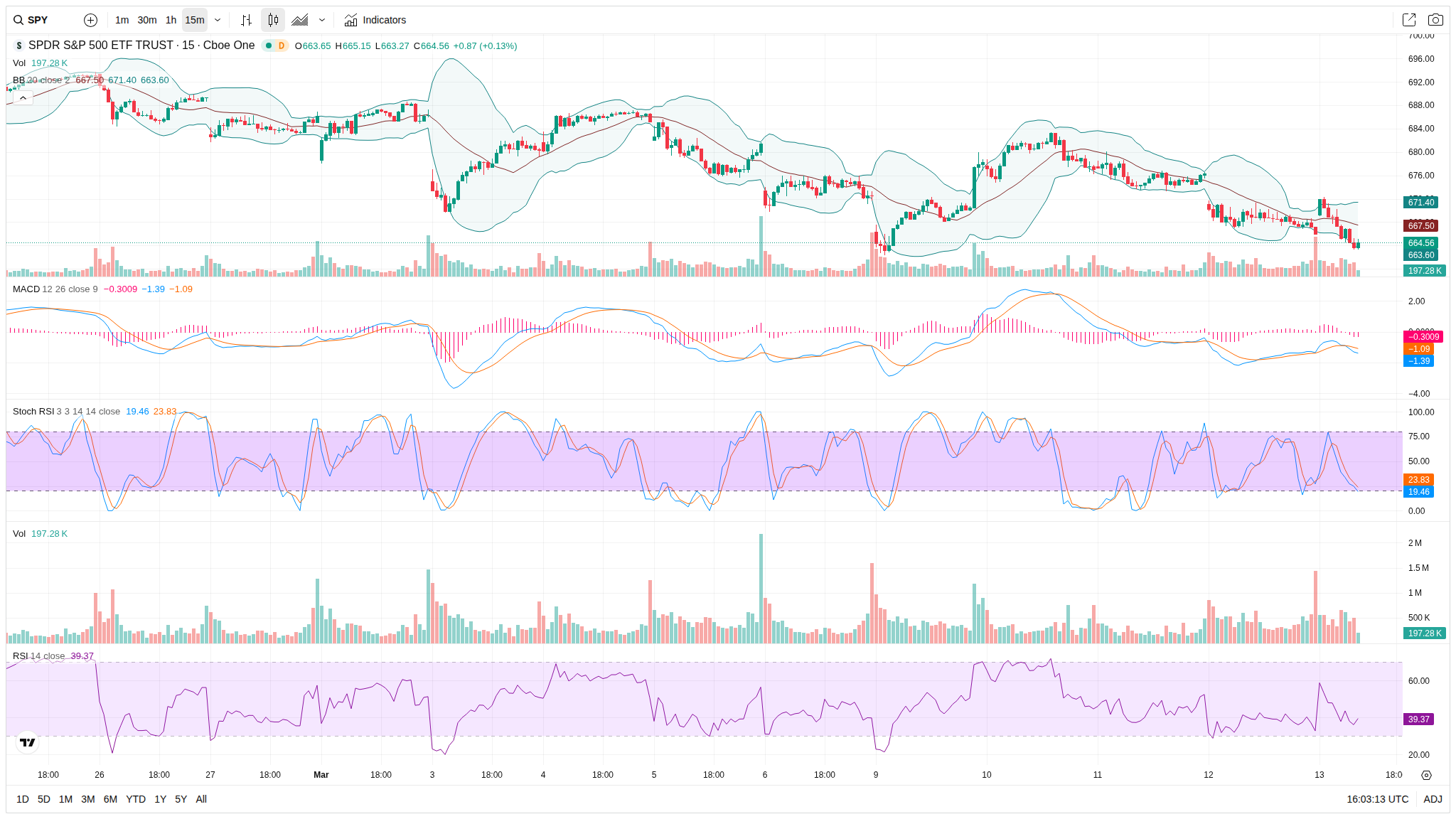Click the TradingView logo
Image resolution: width=1456 pixels, height=819 pixels.
tap(27, 742)
